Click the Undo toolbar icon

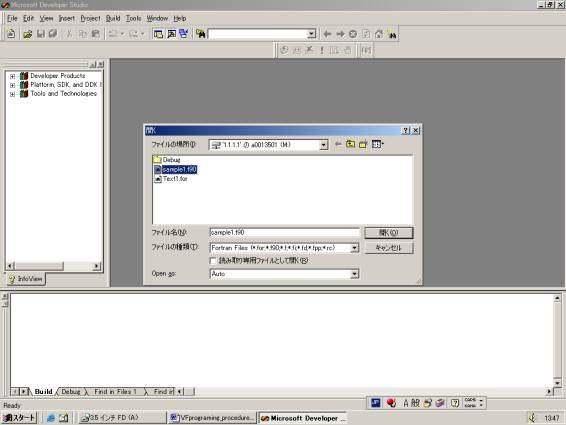pos(113,34)
